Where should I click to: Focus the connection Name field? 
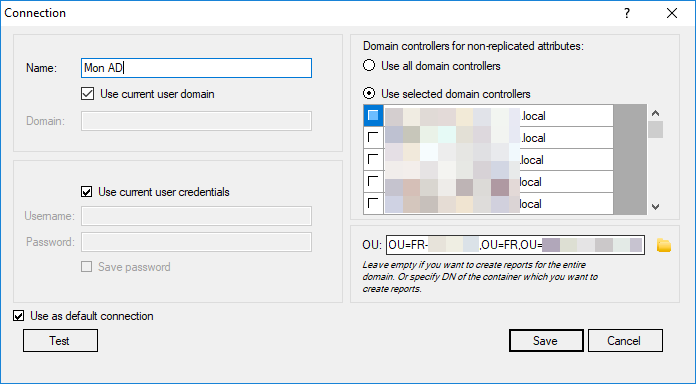(196, 68)
